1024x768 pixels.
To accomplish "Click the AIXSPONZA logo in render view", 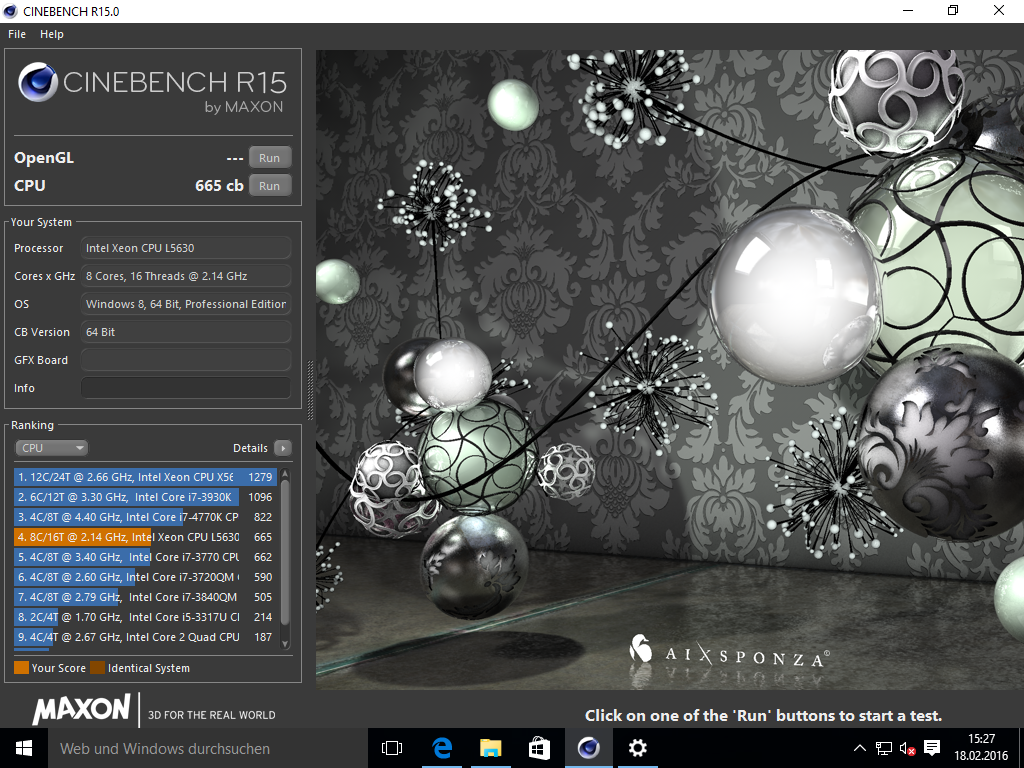I will (729, 654).
